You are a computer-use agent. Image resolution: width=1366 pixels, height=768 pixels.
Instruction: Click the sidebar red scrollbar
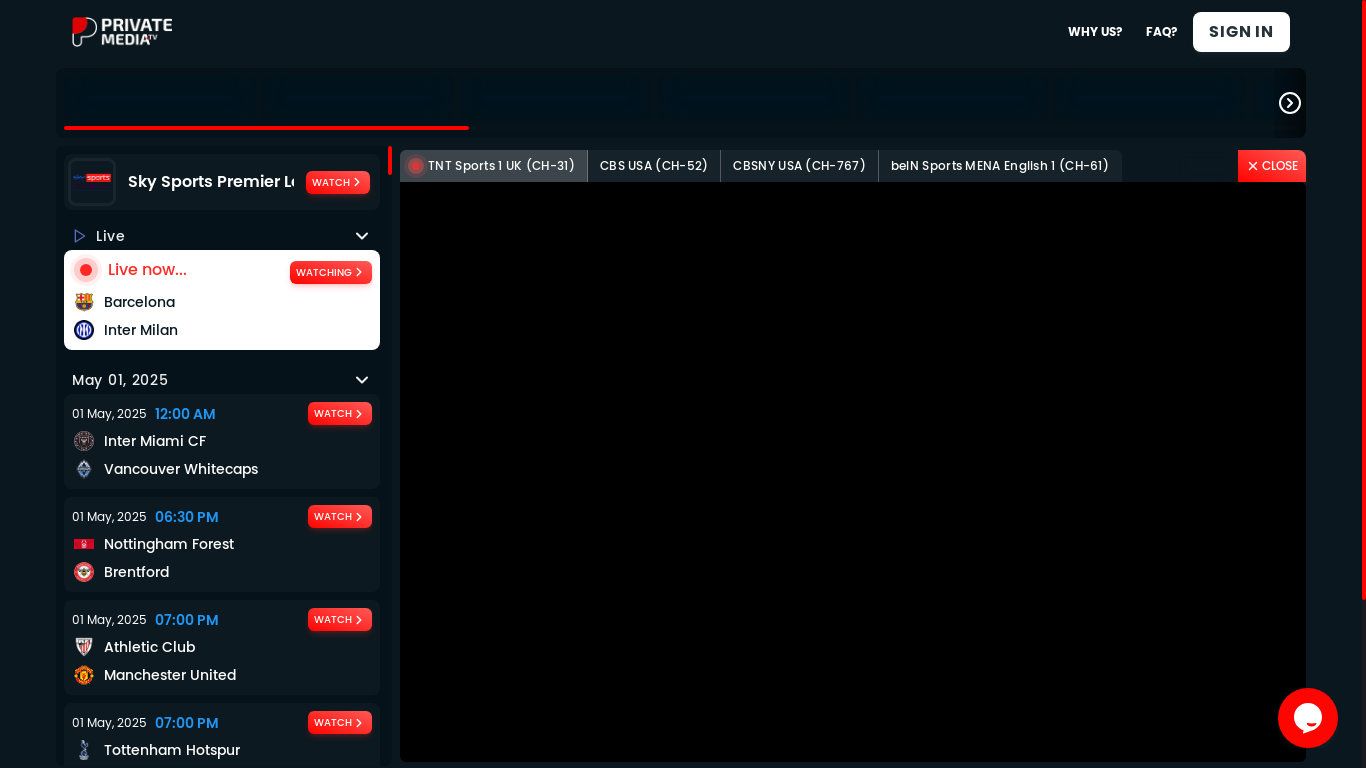coord(390,161)
